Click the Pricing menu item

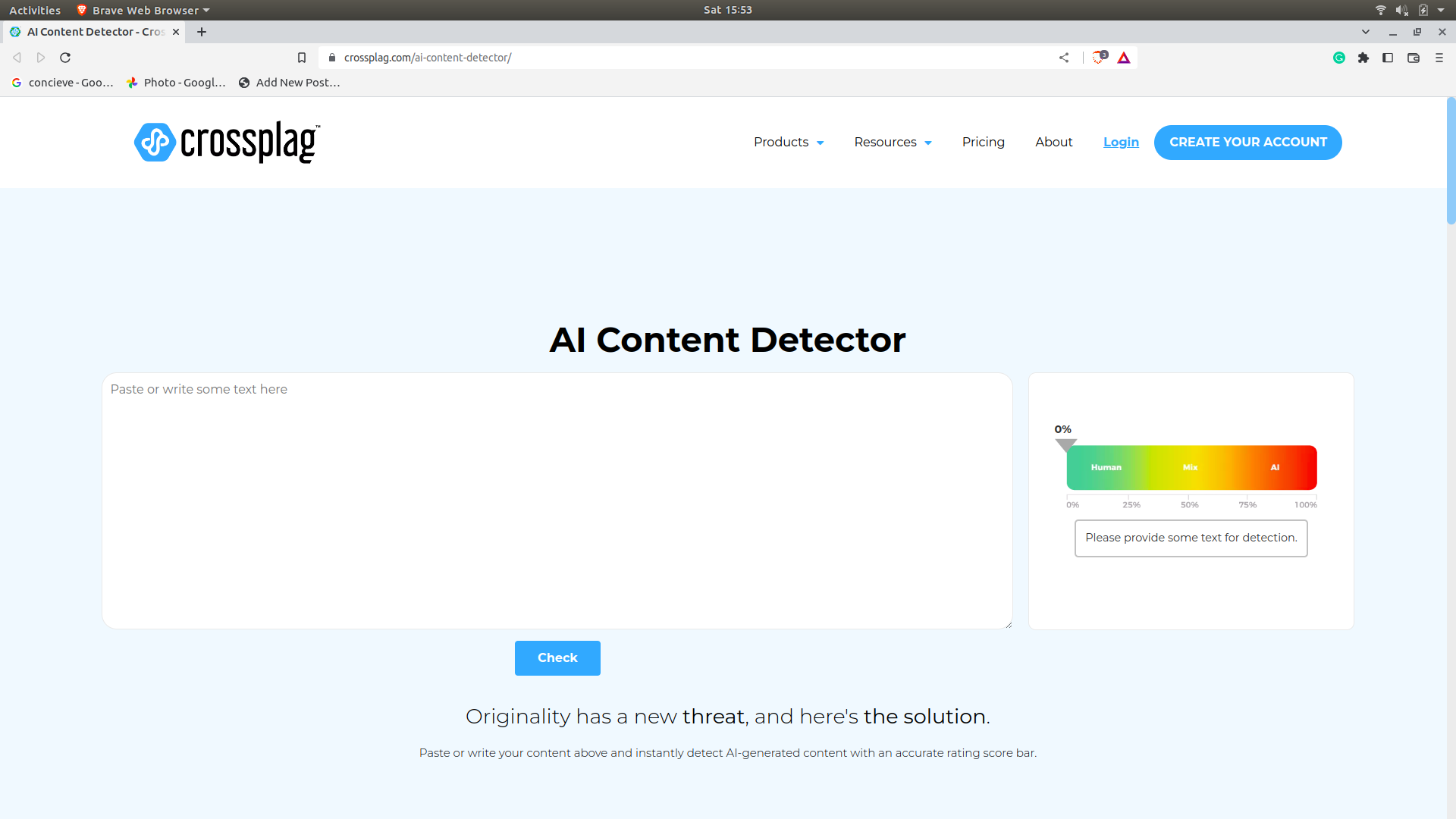[983, 142]
